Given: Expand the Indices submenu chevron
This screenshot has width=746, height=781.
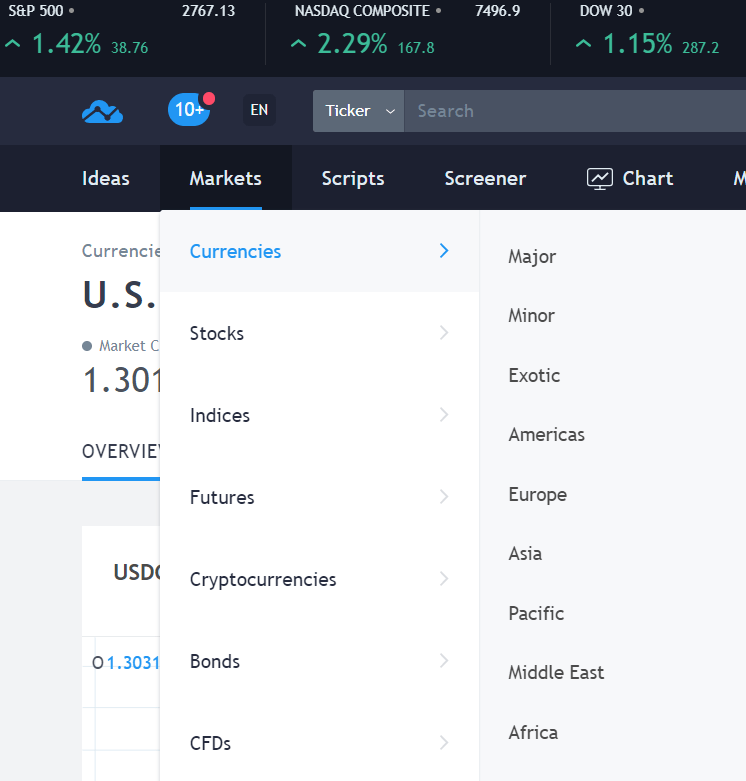Looking at the screenshot, I should tap(444, 415).
